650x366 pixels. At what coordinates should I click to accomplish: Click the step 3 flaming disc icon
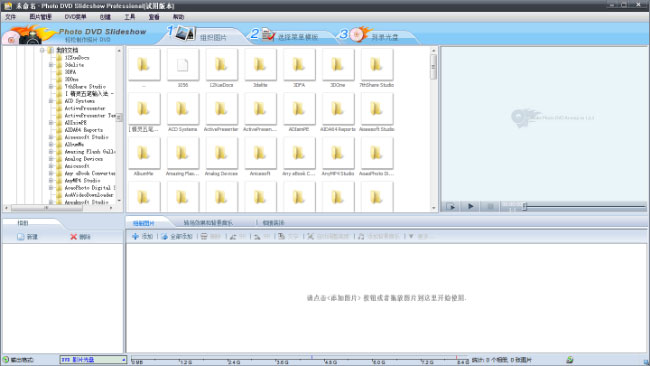[x=359, y=34]
